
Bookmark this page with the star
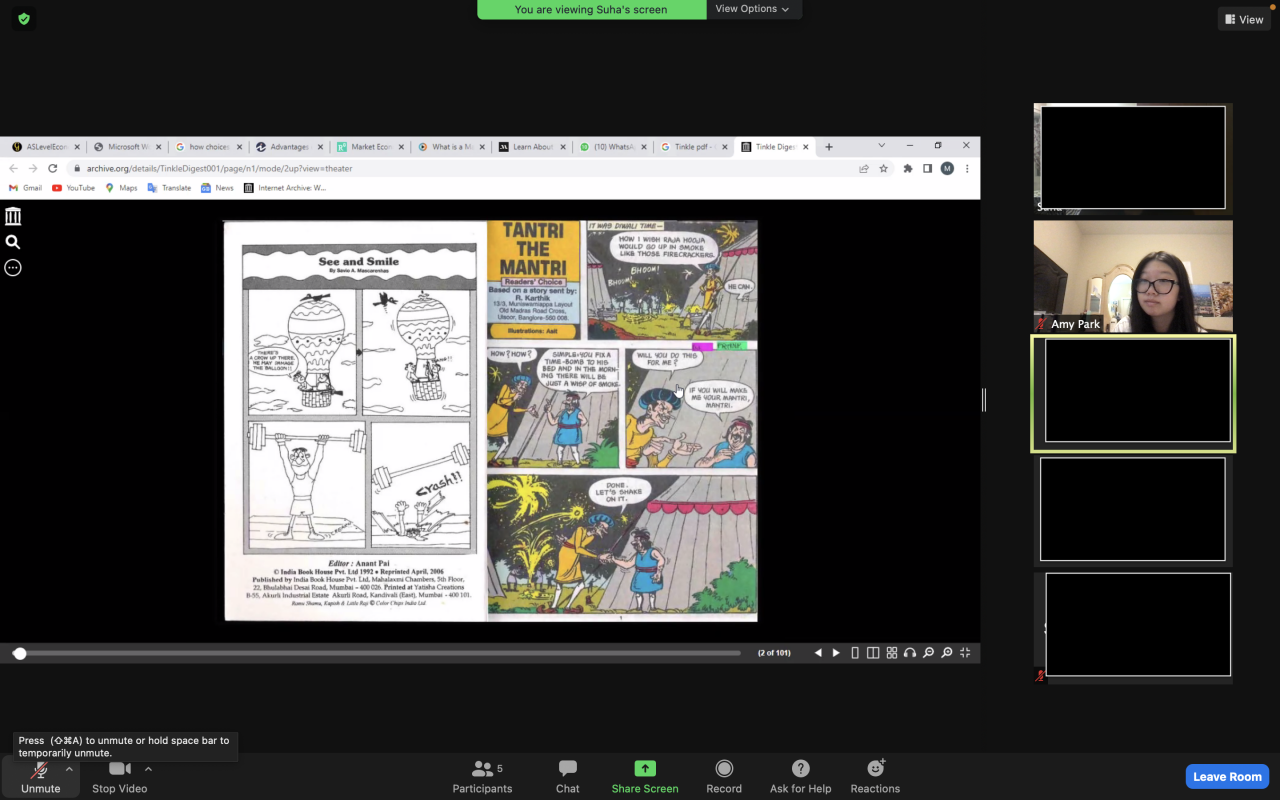(883, 169)
